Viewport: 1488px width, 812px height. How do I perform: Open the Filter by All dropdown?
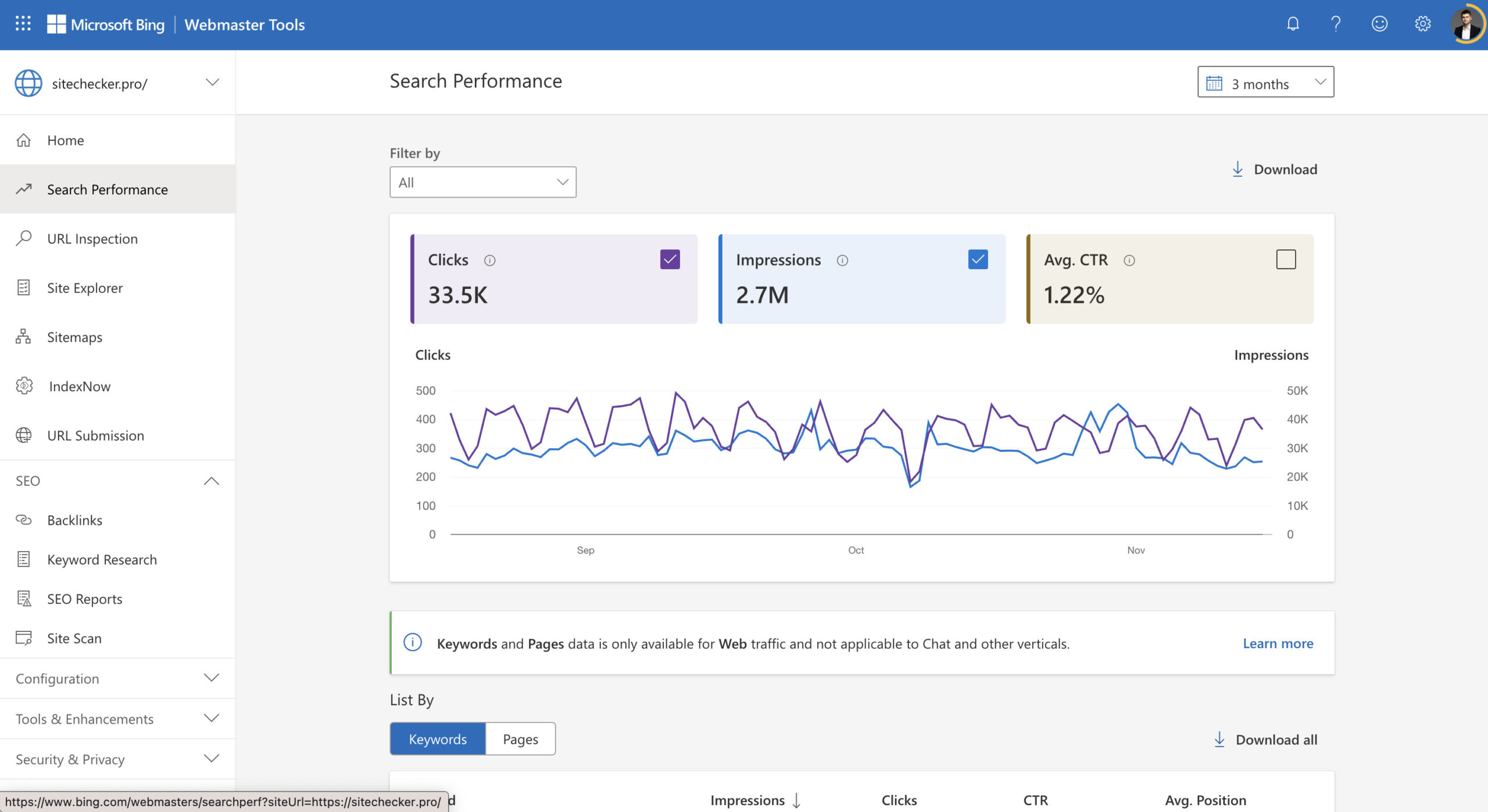(482, 183)
